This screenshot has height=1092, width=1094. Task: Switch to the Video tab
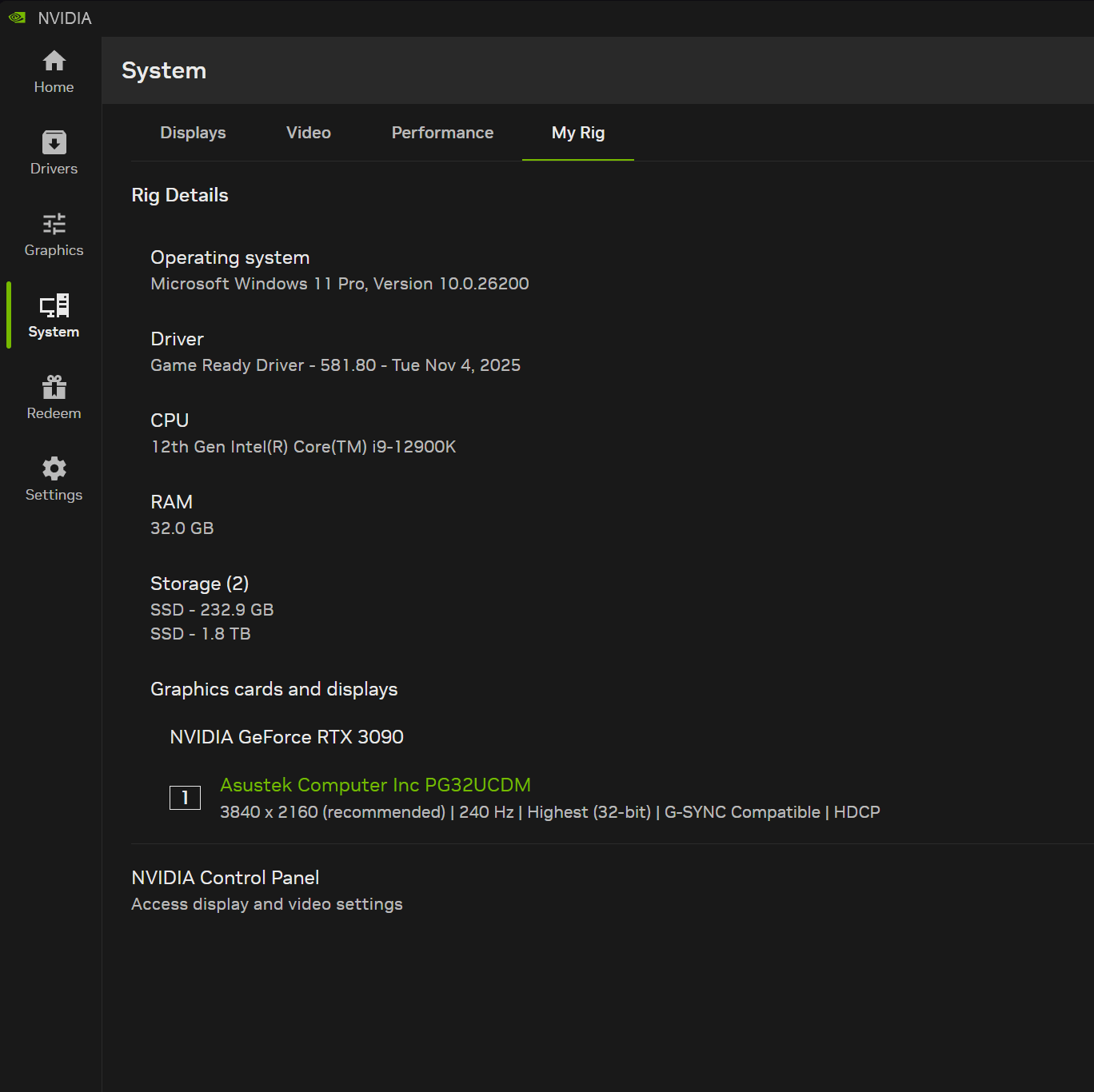[x=309, y=133]
